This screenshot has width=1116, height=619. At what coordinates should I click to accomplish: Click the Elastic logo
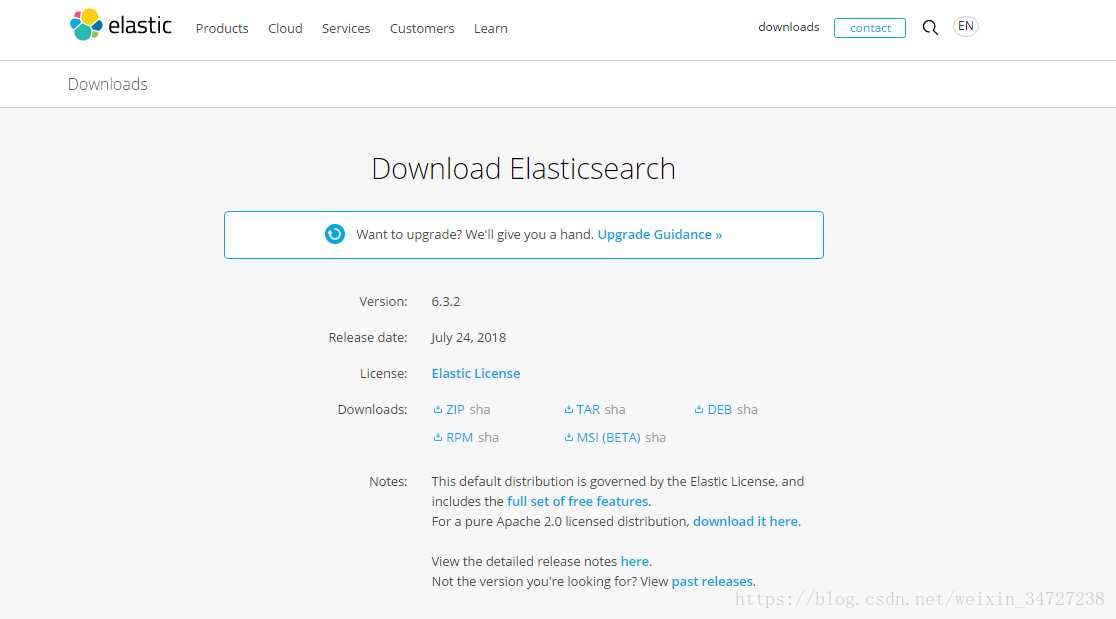tap(120, 26)
